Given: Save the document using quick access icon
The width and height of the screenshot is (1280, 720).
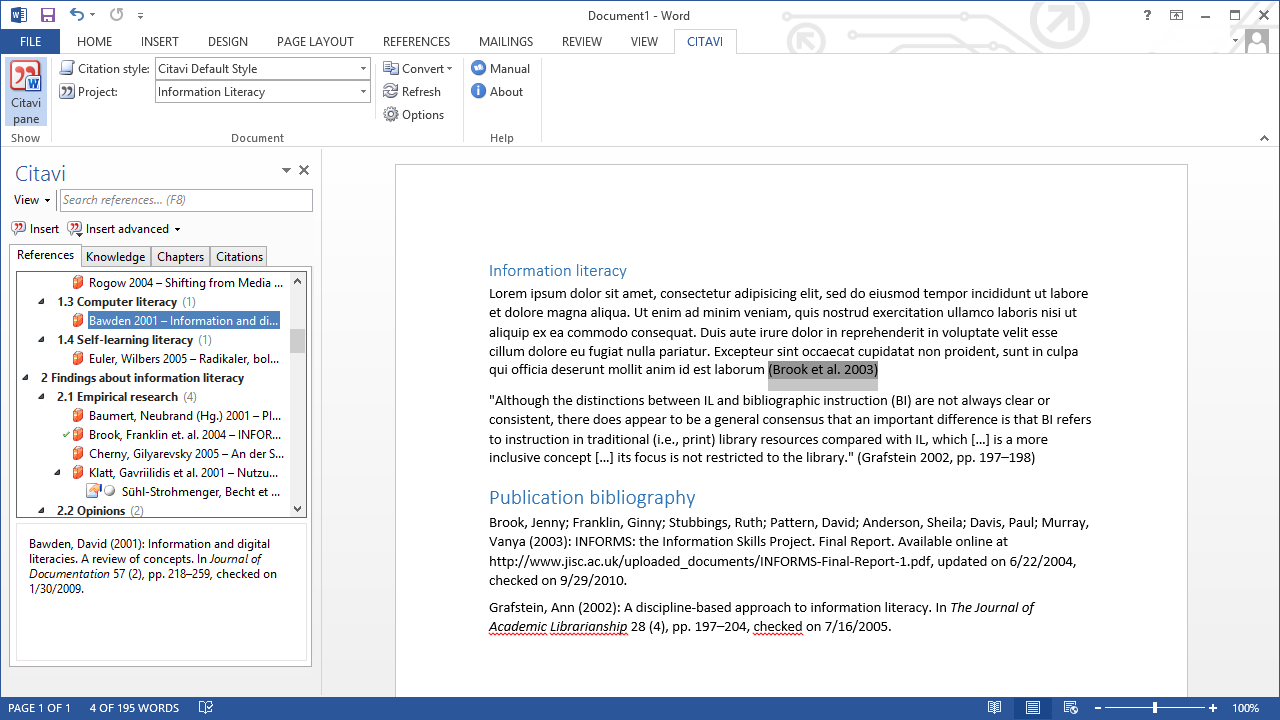Looking at the screenshot, I should click(x=47, y=15).
